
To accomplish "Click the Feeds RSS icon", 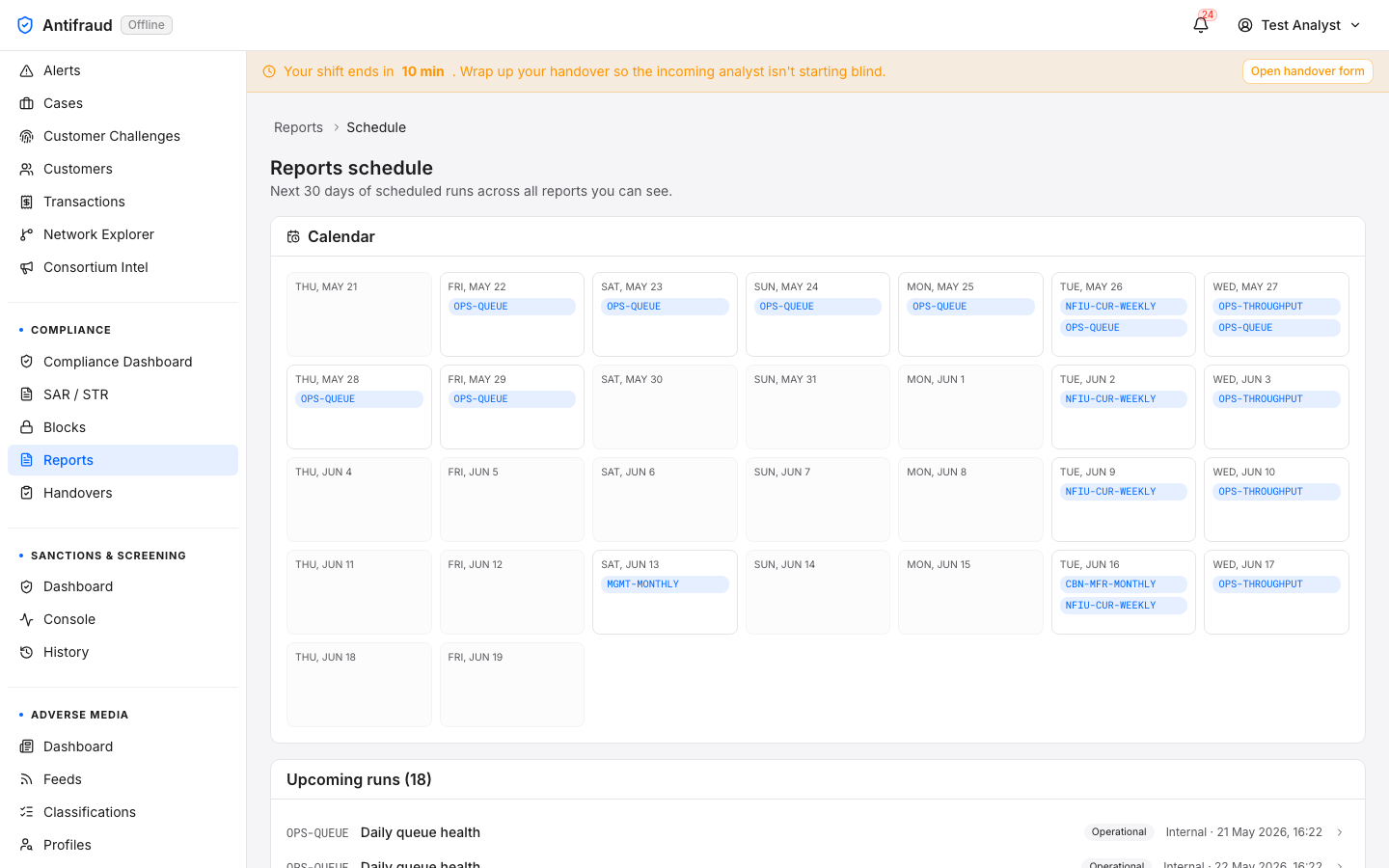I will coord(27,779).
